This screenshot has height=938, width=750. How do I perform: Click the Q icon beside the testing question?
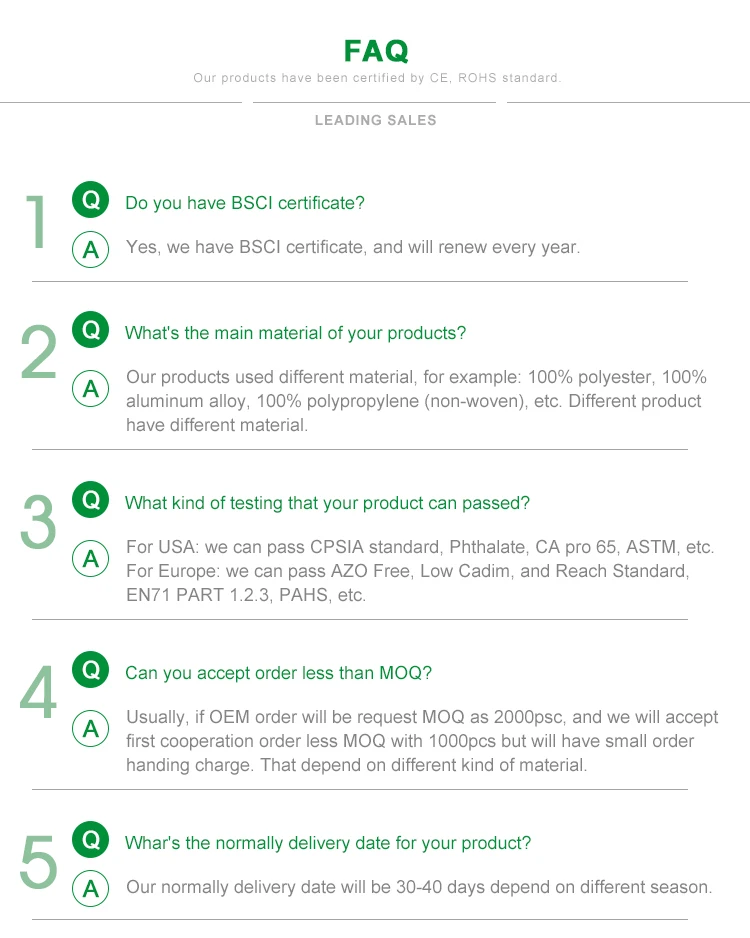90,499
